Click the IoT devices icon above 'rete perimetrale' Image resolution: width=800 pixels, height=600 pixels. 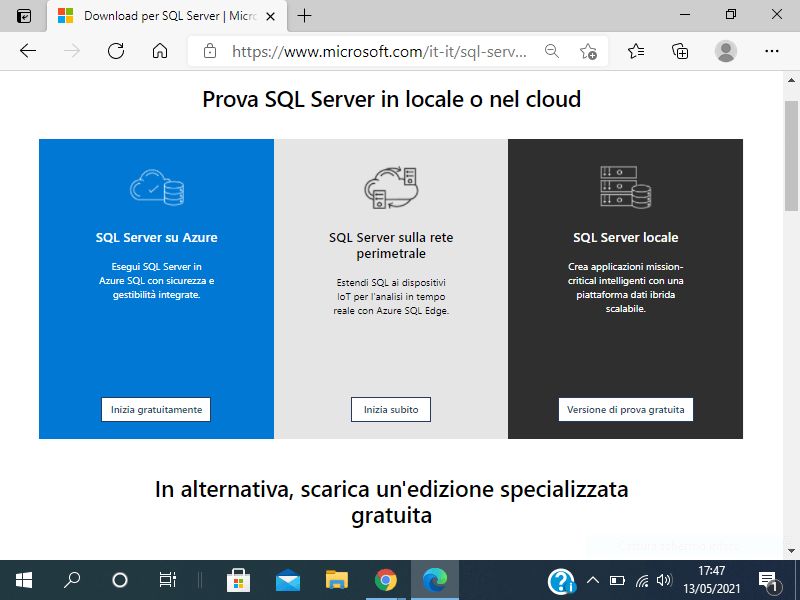pos(390,187)
